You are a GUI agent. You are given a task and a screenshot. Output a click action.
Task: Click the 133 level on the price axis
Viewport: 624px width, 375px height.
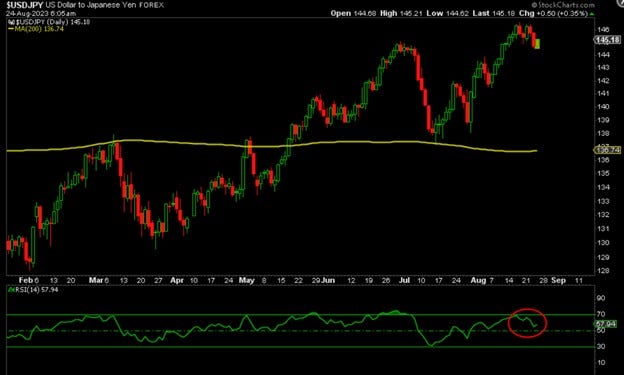point(603,201)
